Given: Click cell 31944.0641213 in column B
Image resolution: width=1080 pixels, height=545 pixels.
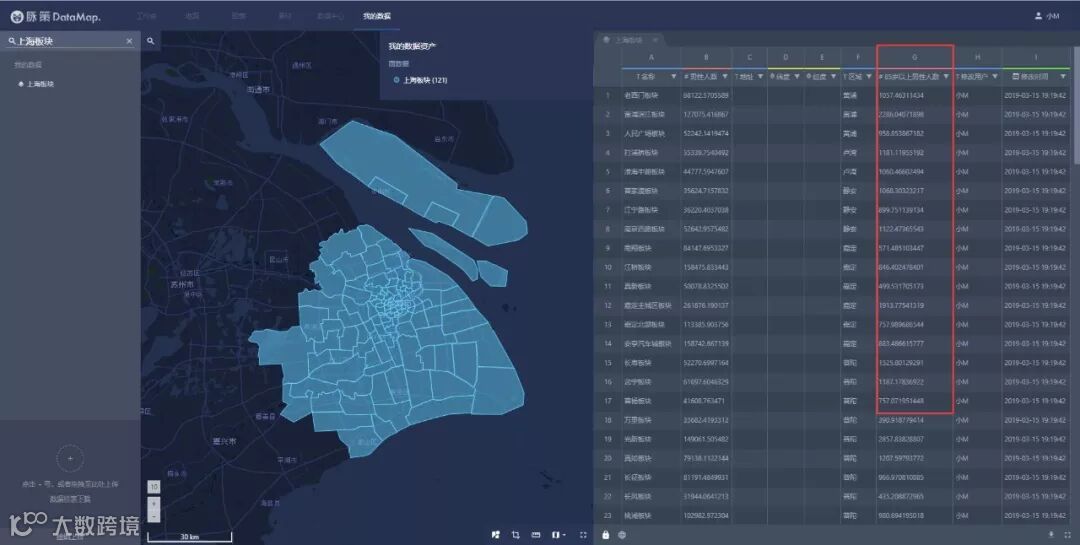Looking at the screenshot, I should pos(706,496).
